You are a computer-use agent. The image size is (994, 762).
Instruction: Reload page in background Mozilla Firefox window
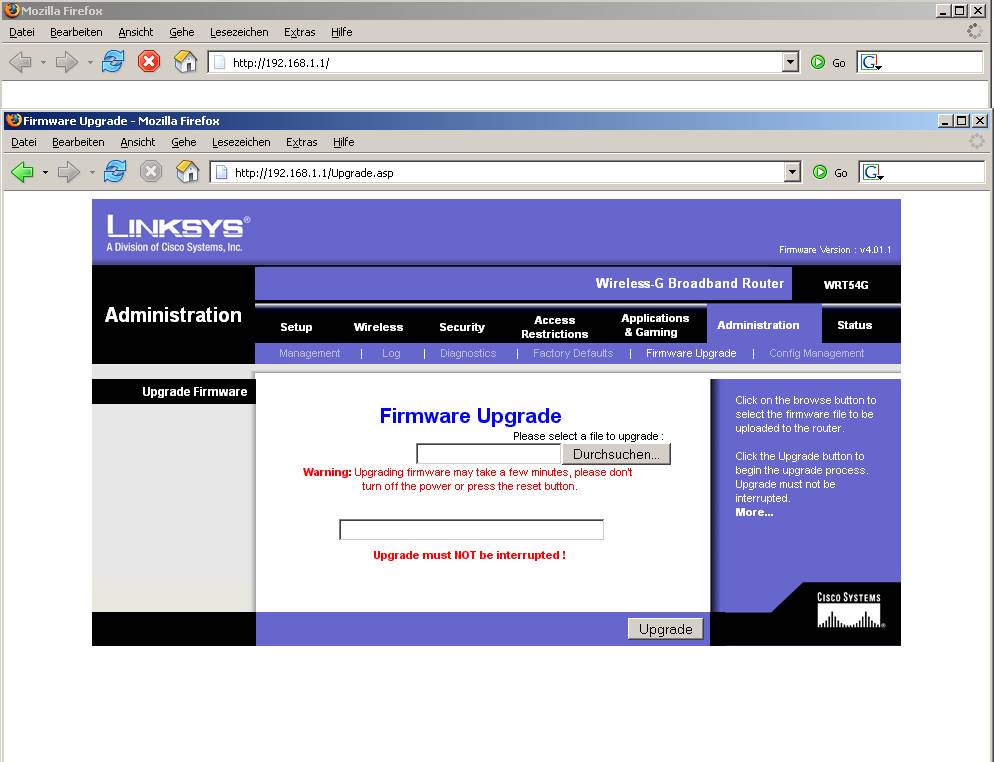[113, 62]
